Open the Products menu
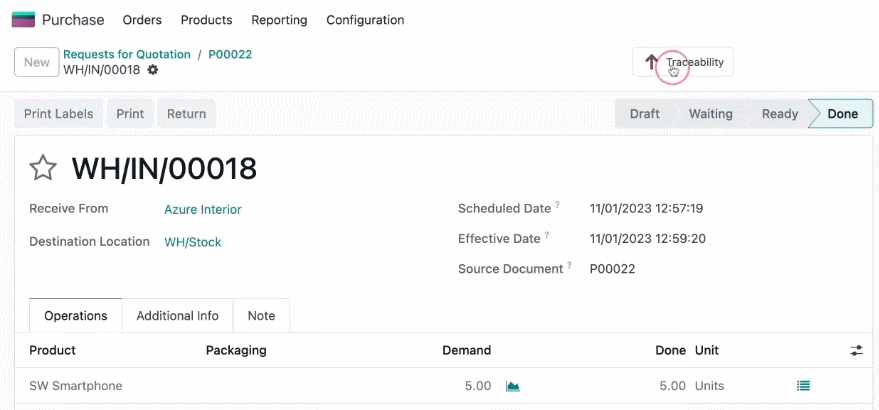 tap(206, 20)
